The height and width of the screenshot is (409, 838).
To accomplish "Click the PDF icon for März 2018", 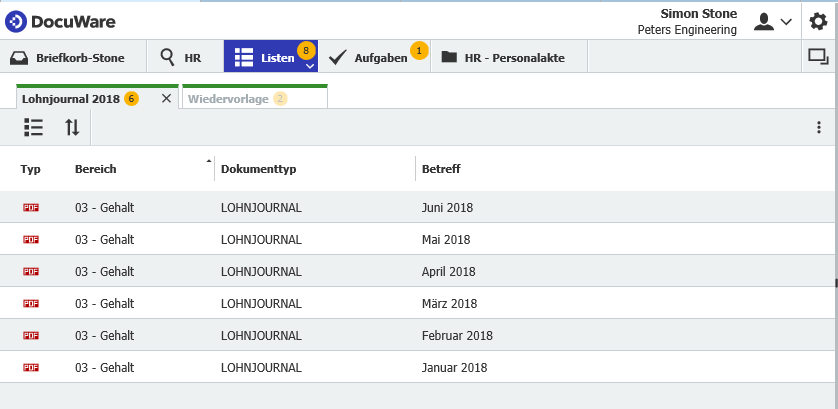I will pyautogui.click(x=31, y=304).
